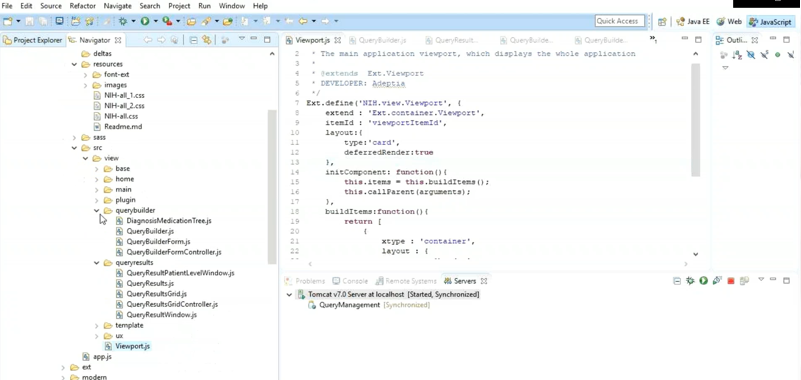This screenshot has height=380, width=801.
Task: Expand the template folder
Action: pyautogui.click(x=97, y=325)
